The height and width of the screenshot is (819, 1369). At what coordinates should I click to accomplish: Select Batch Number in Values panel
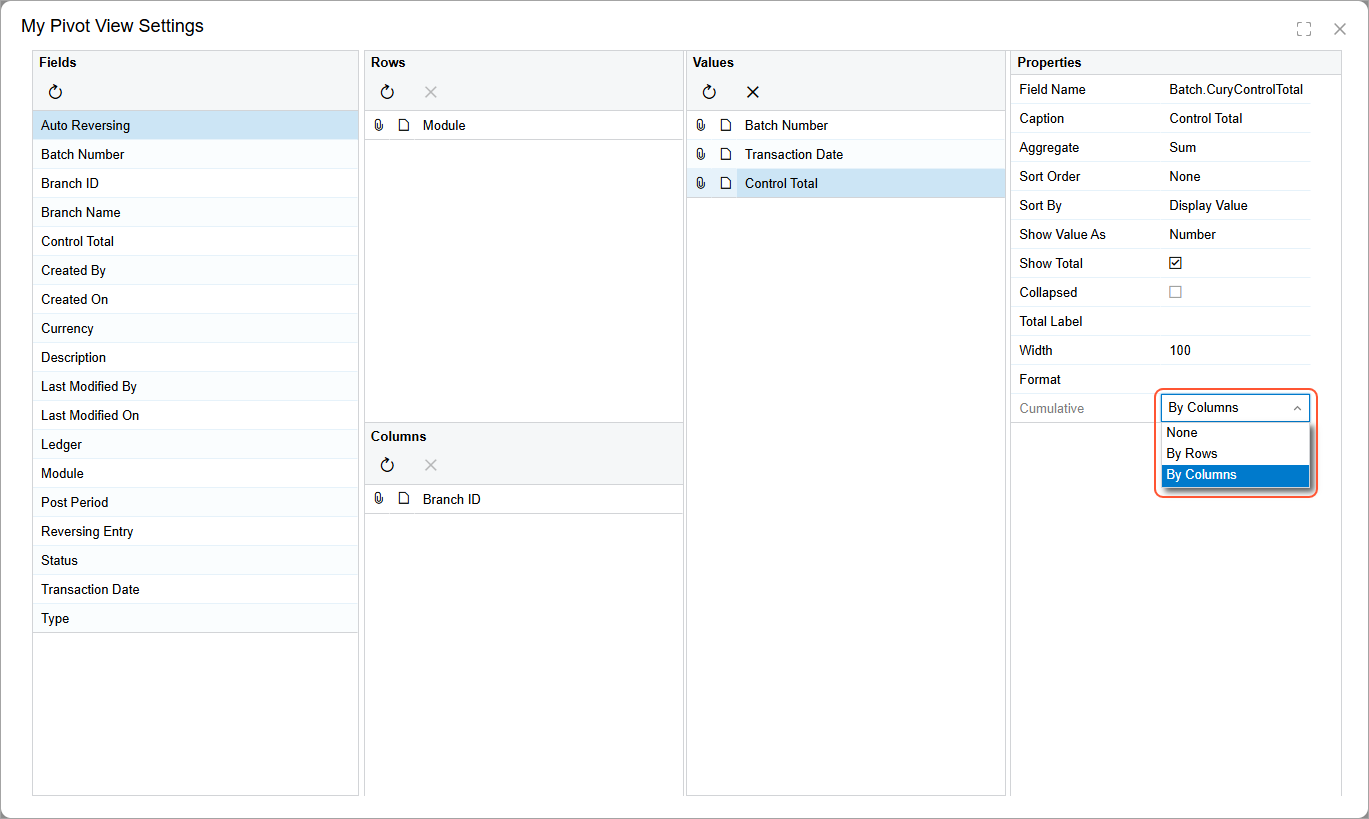[x=871, y=125]
